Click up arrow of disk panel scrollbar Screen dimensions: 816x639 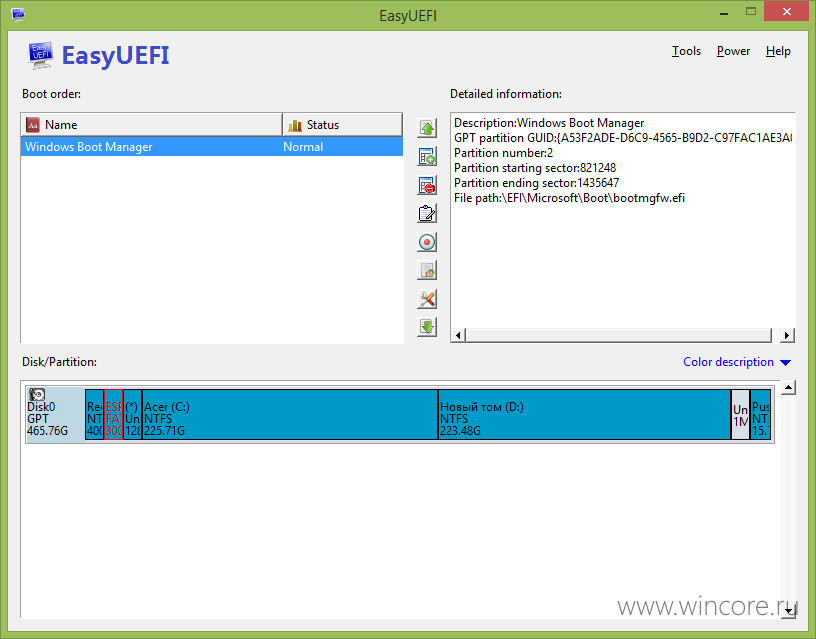pos(788,388)
